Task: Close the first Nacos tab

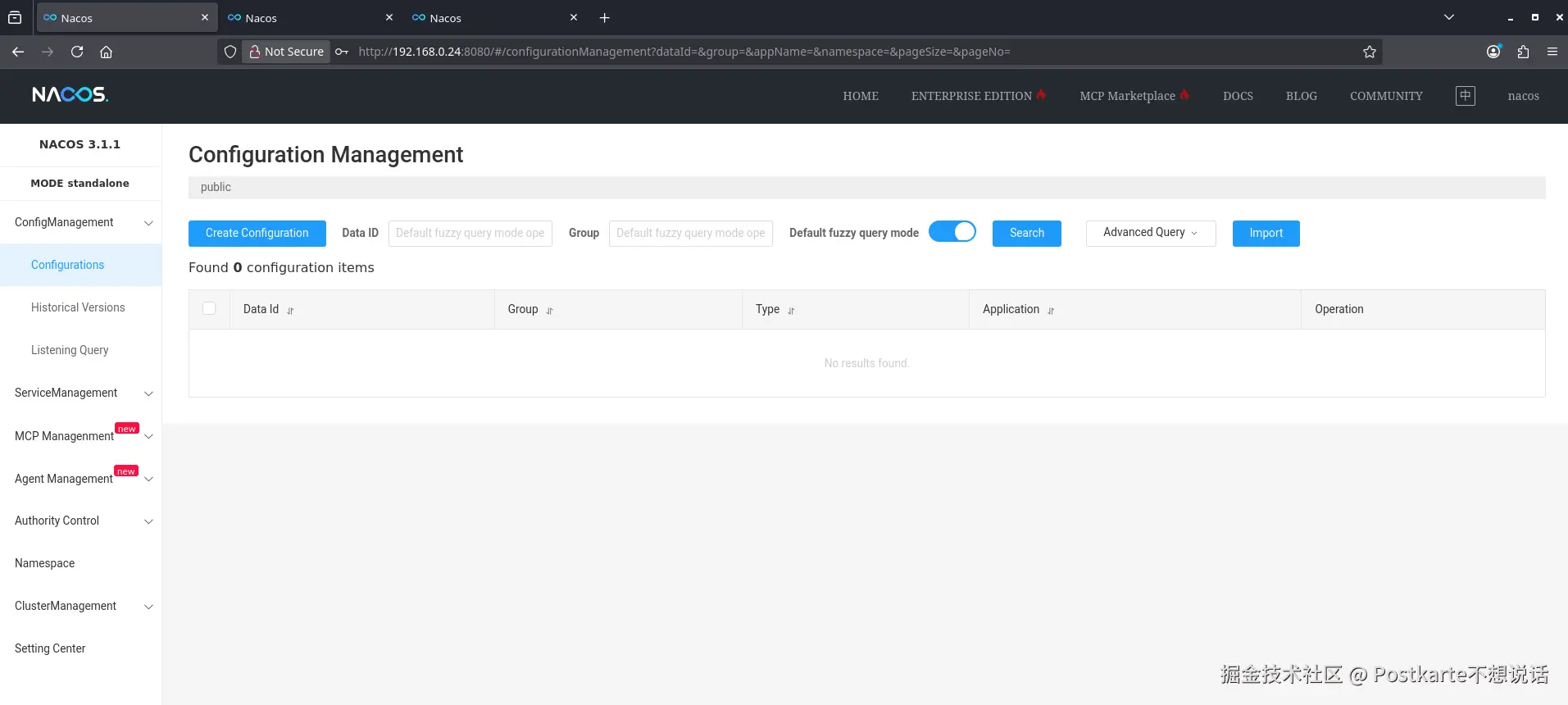Action: [x=205, y=17]
